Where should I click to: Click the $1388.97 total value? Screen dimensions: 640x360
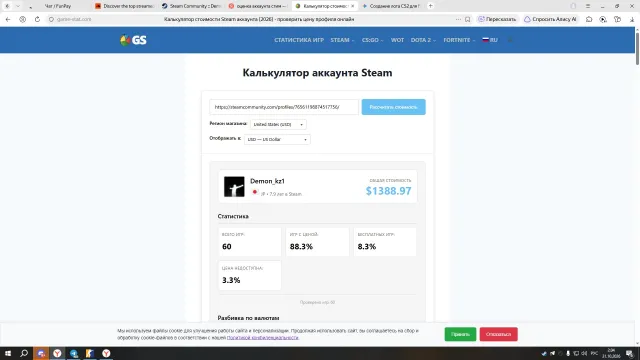(x=388, y=191)
